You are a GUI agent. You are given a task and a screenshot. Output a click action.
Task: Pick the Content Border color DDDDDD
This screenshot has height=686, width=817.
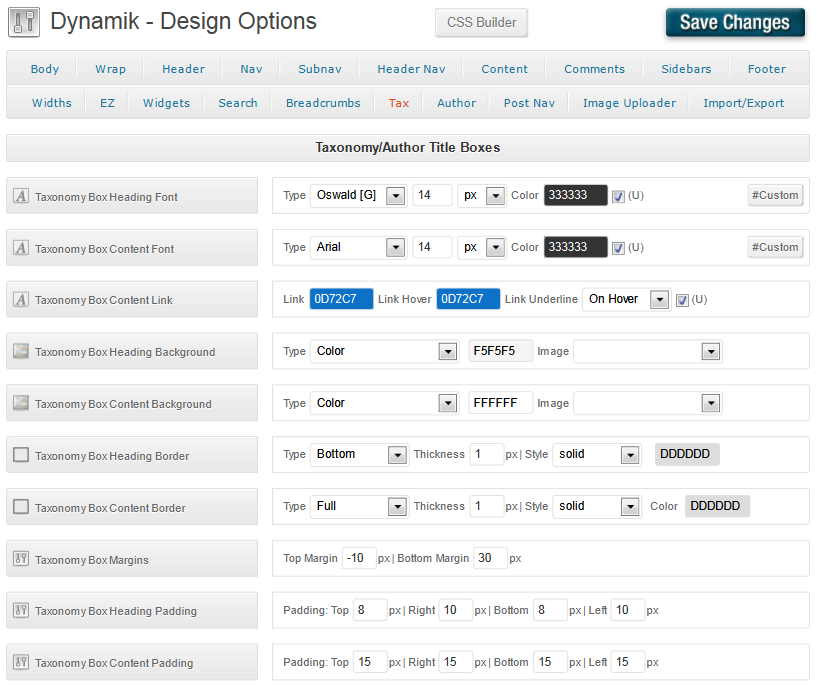point(717,506)
